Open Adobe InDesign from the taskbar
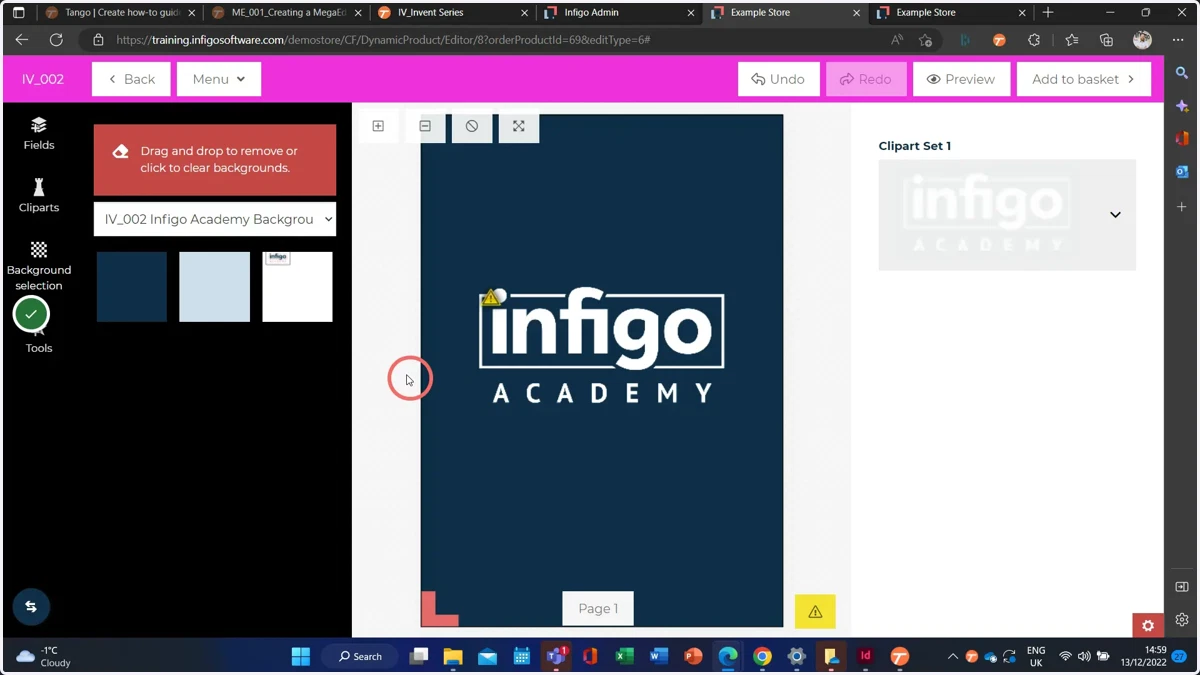This screenshot has width=1200, height=675. click(x=865, y=656)
